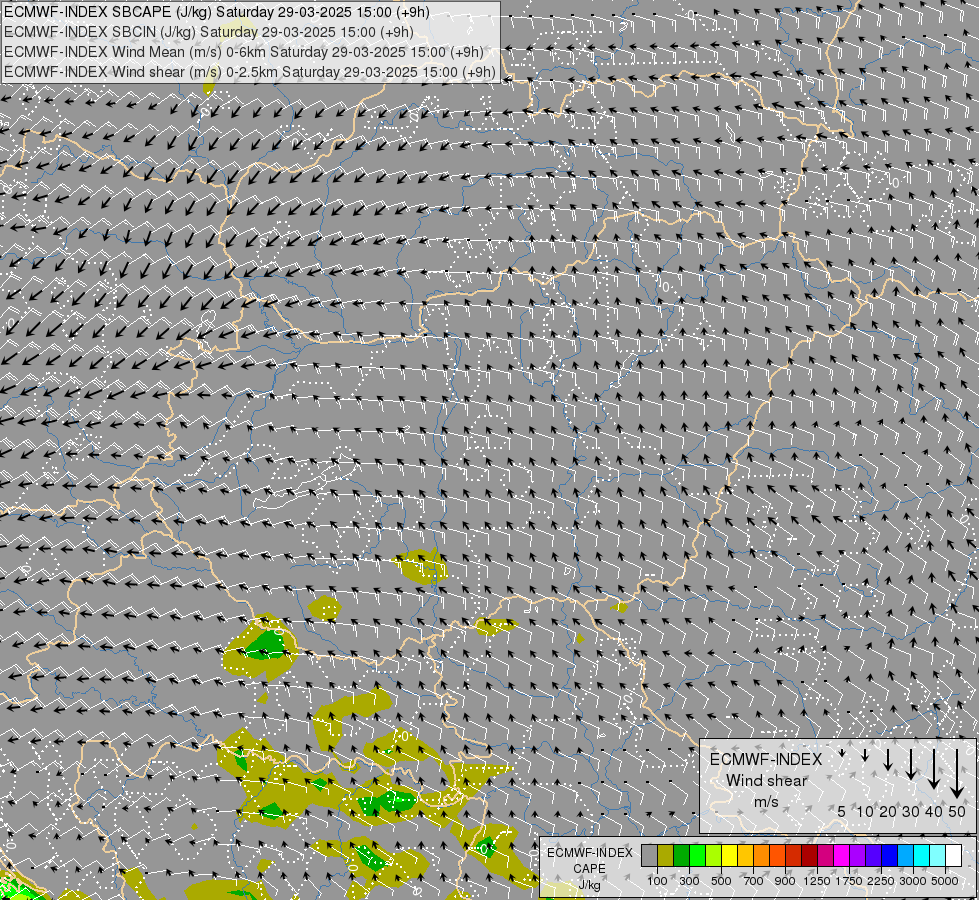Click the Wind Mean 0-6km title line
Screen dimensions: 979x900
[x=244, y=52]
